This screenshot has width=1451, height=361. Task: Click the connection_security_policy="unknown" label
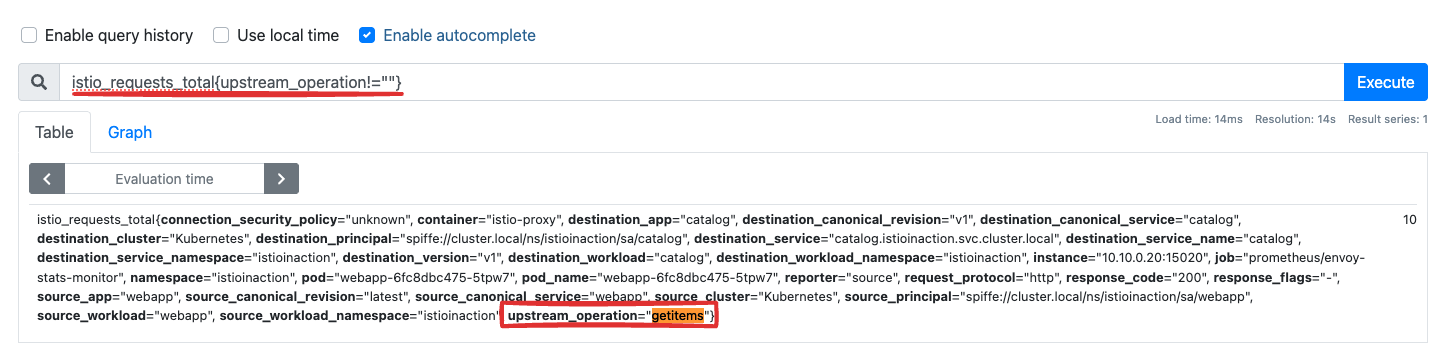tap(287, 219)
